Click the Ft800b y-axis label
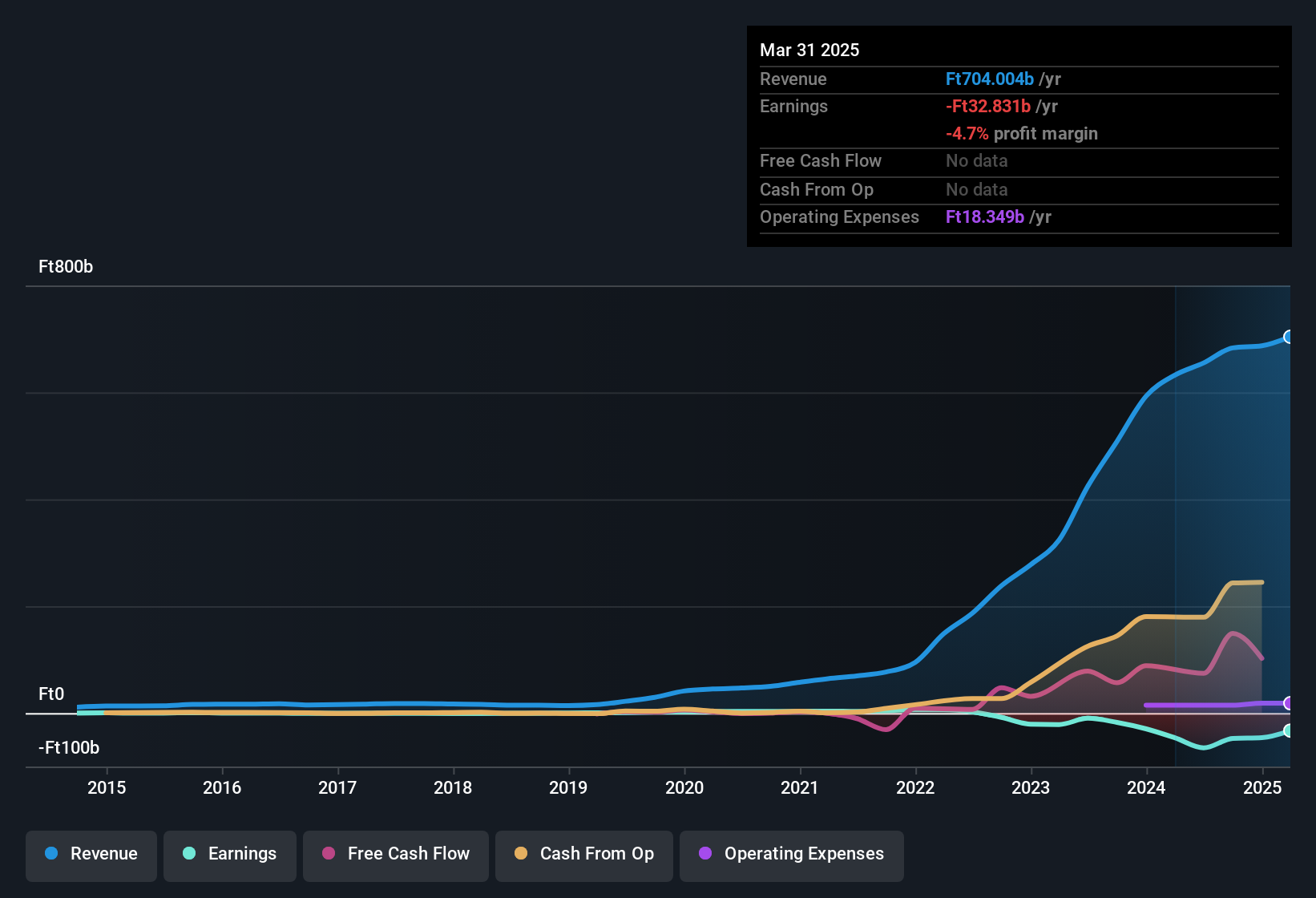 coord(66,267)
